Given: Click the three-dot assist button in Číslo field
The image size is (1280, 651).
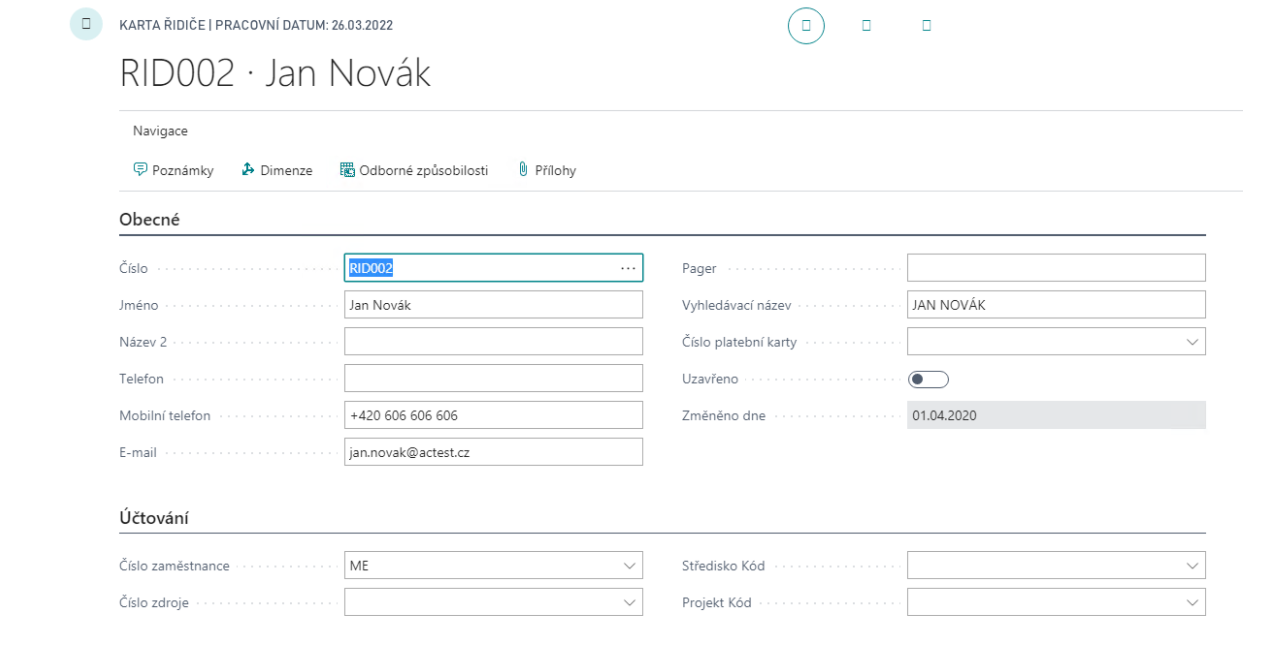Looking at the screenshot, I should (627, 268).
